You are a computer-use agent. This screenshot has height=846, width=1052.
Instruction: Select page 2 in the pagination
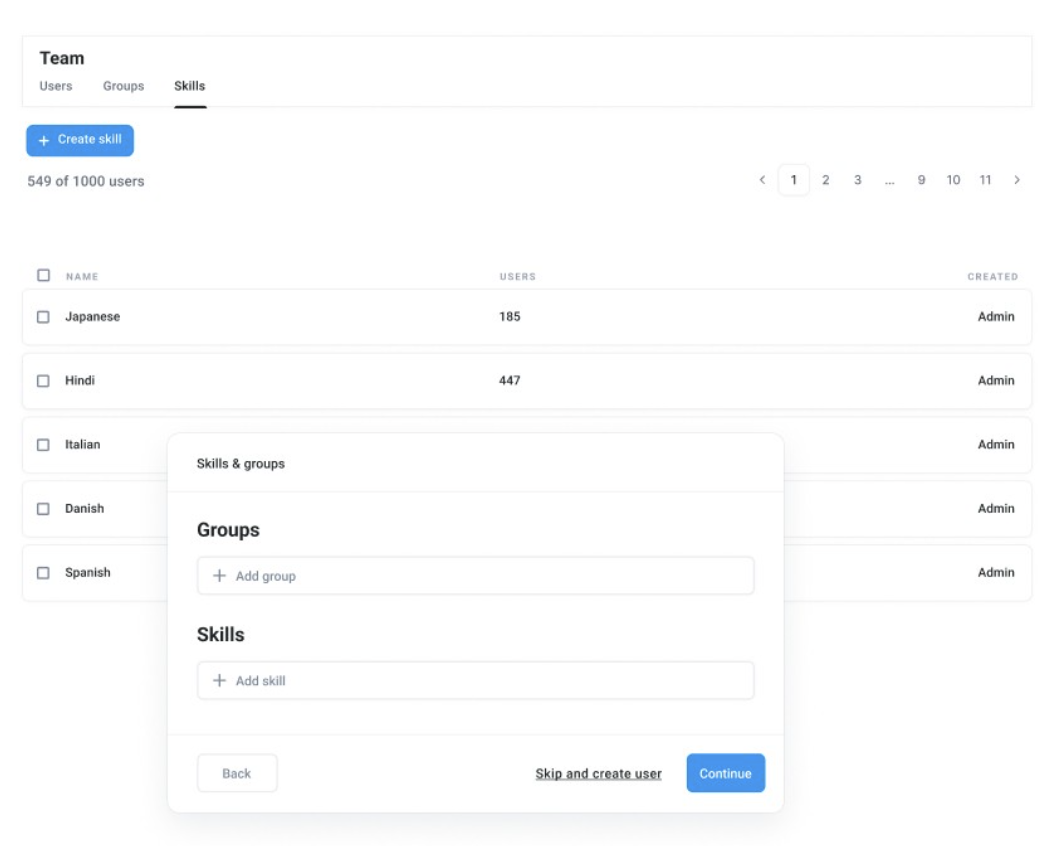825,179
